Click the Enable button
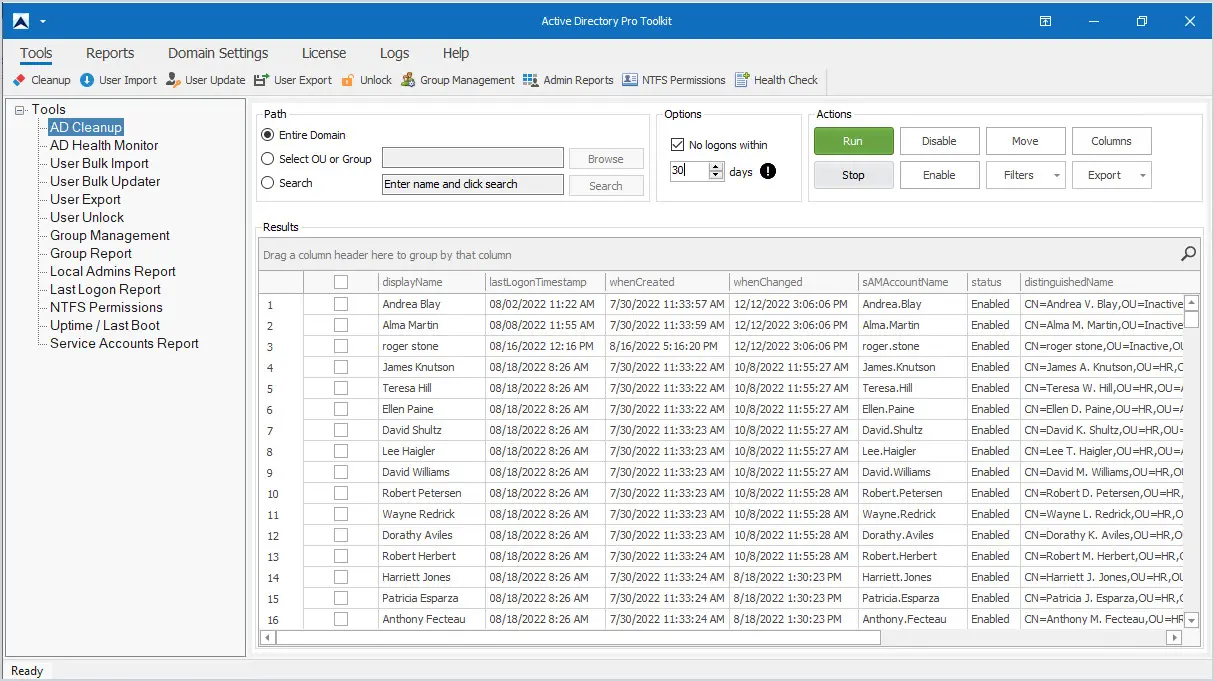1214x681 pixels. [939, 175]
